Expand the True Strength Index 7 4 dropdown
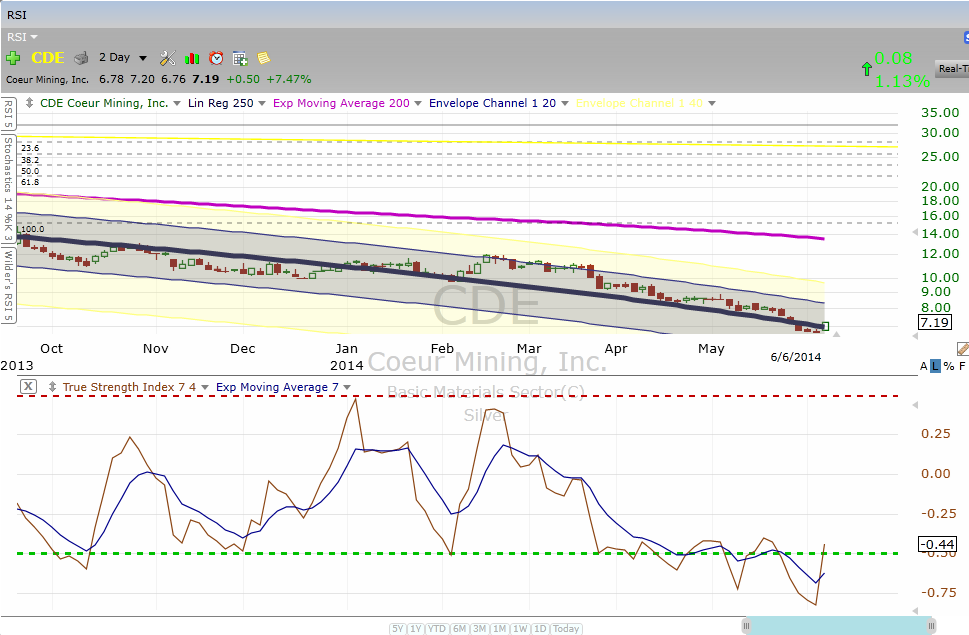 click(205, 387)
